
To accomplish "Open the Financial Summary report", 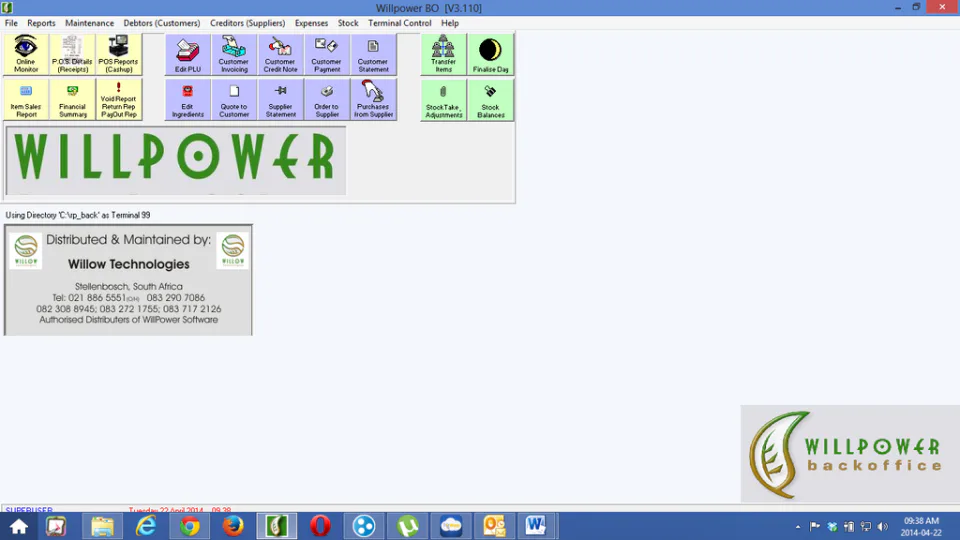I will [x=72, y=100].
